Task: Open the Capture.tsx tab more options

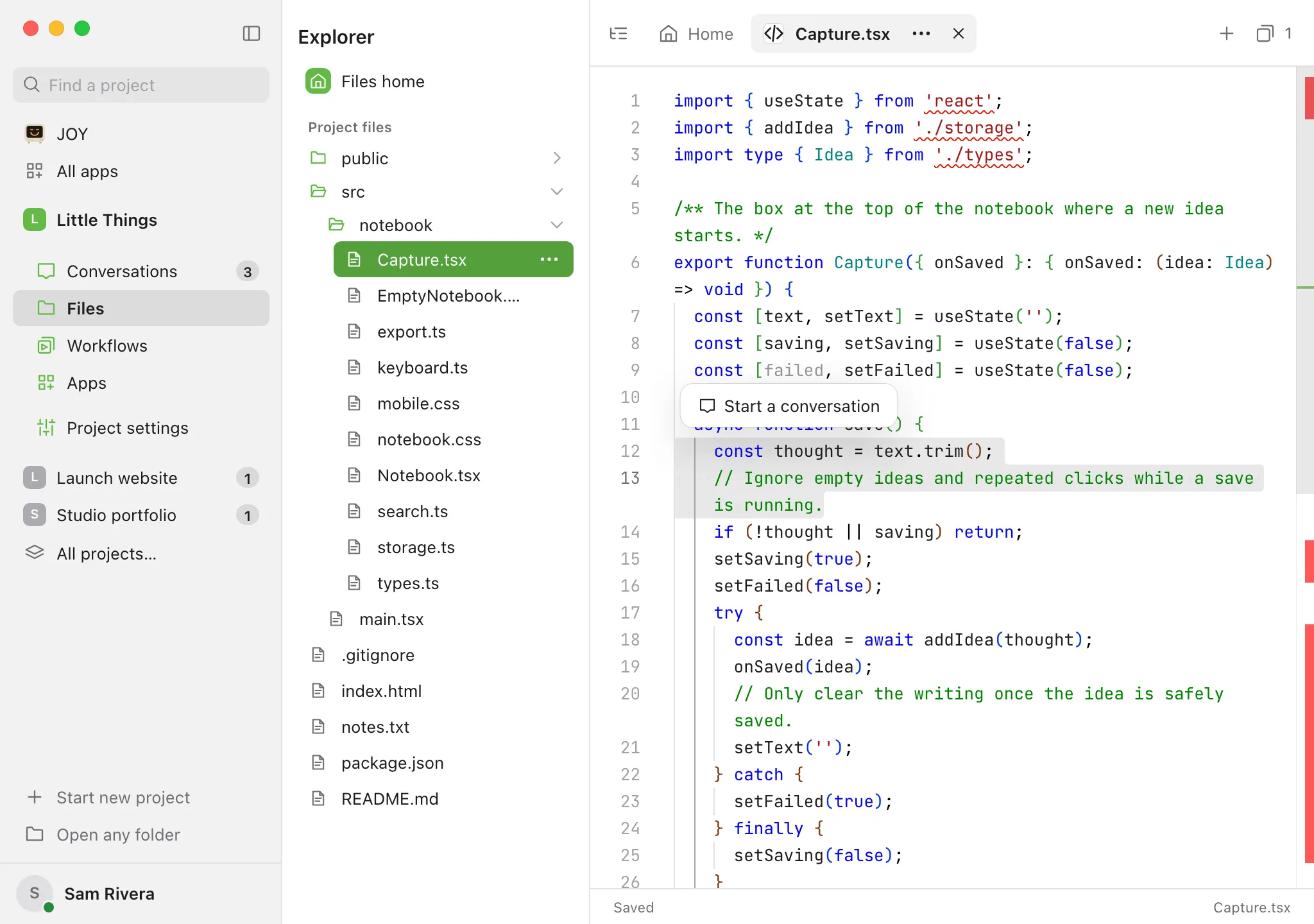Action: point(921,33)
